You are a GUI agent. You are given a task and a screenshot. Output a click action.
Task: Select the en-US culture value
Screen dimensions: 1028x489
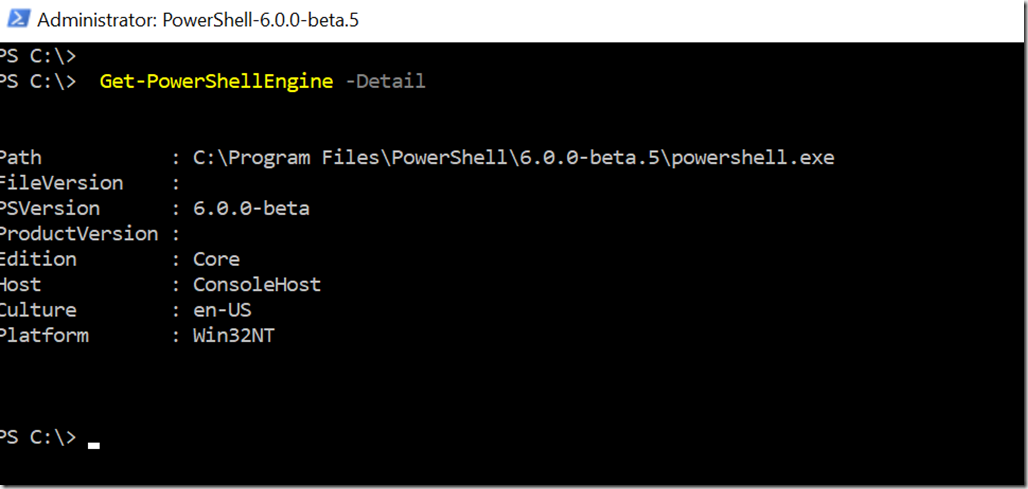click(222, 310)
